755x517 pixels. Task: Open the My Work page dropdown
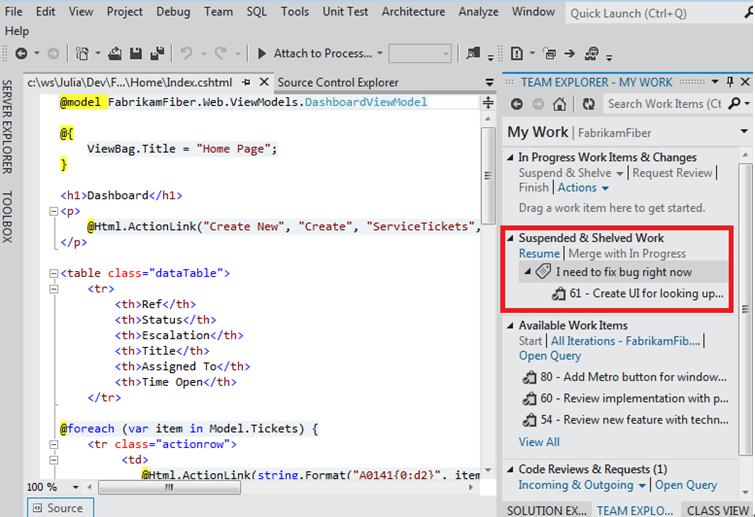coord(744,131)
